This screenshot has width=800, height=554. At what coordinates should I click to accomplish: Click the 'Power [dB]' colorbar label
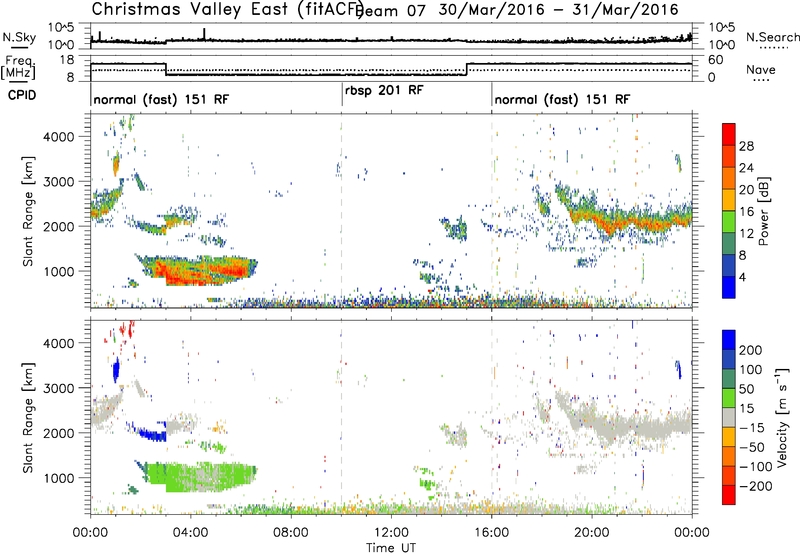pos(764,211)
